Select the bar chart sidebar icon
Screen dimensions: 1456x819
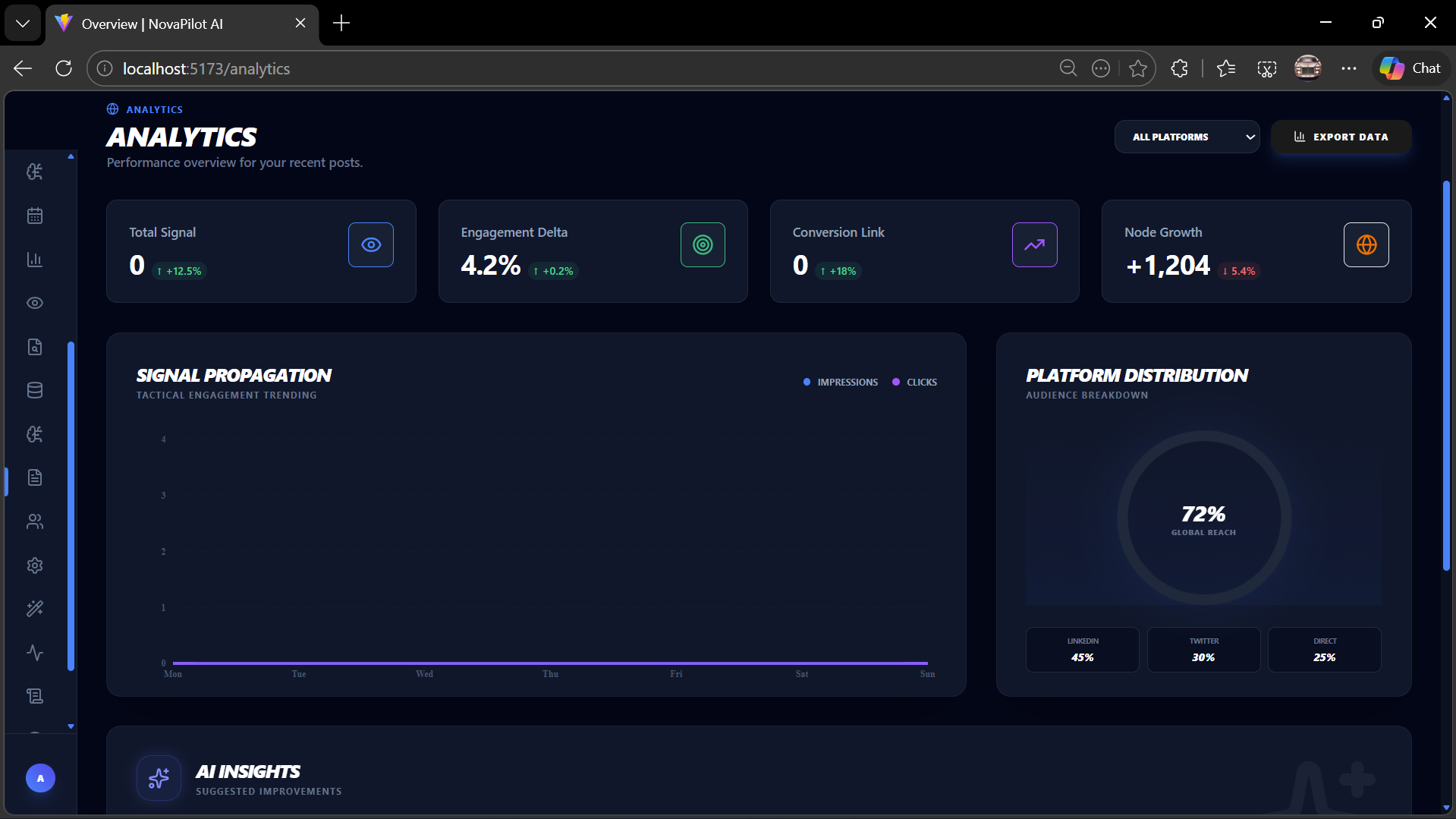[35, 260]
